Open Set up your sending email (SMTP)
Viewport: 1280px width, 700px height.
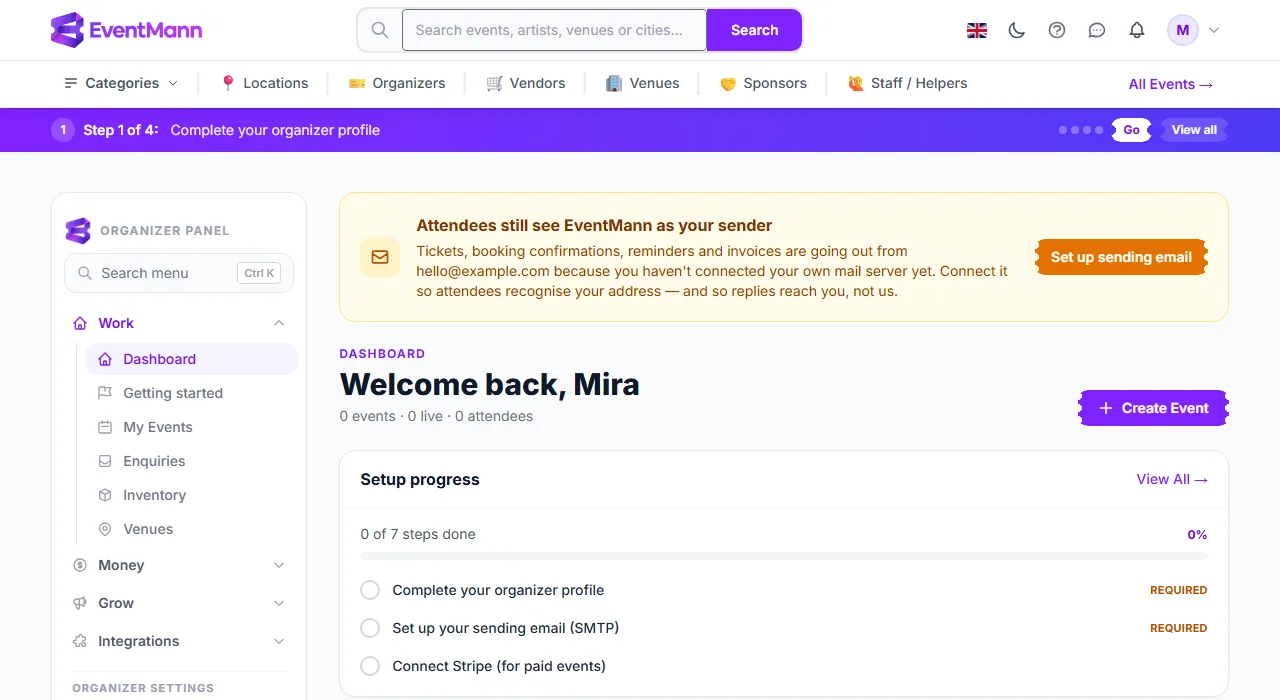click(x=506, y=628)
